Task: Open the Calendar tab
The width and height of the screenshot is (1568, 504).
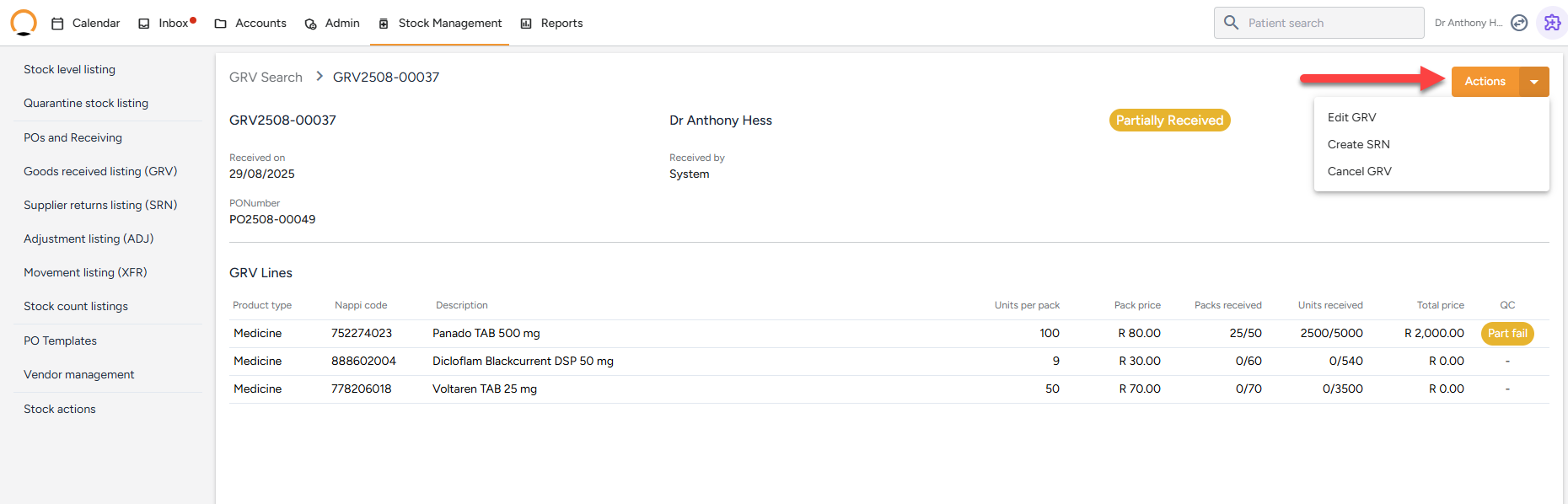Action: point(85,23)
